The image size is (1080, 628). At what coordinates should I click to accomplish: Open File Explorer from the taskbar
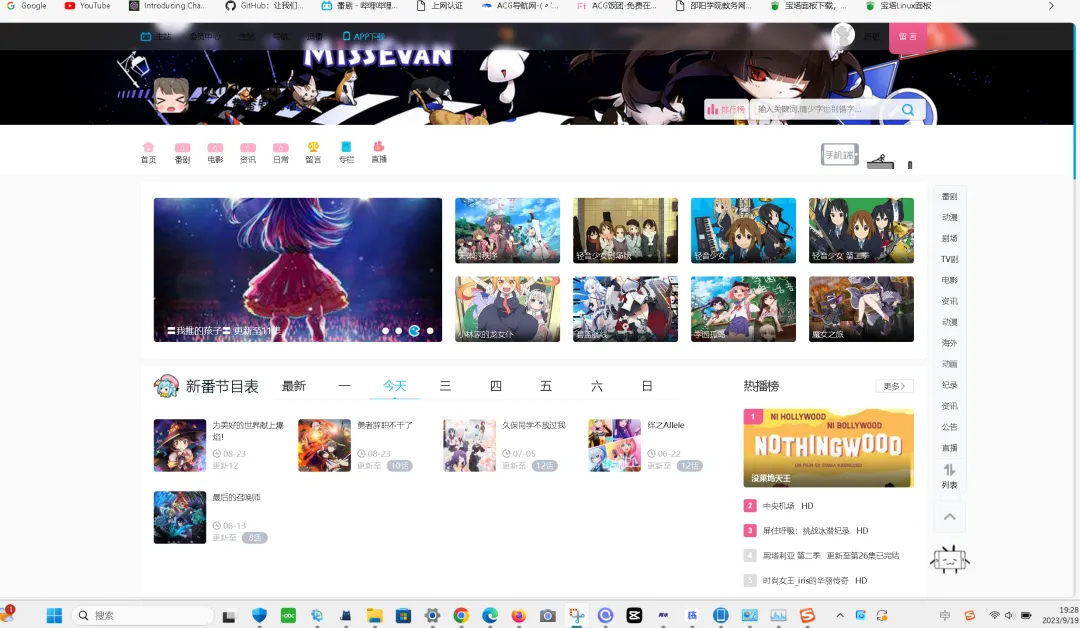[374, 616]
